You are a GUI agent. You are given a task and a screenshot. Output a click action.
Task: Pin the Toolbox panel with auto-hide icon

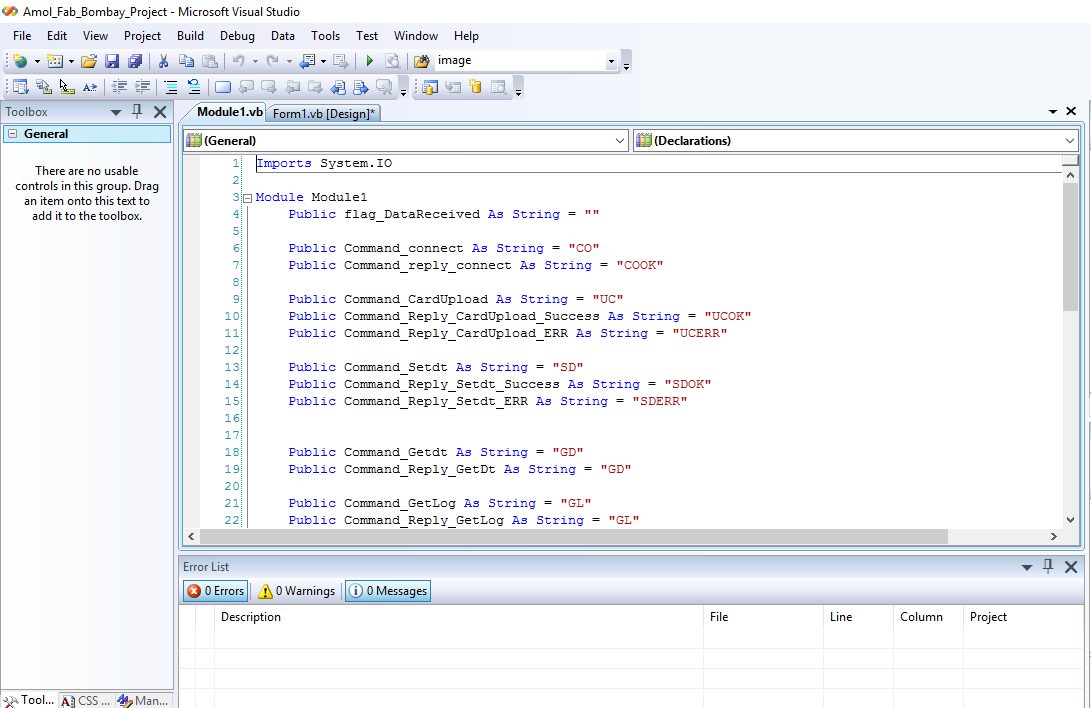click(x=138, y=112)
